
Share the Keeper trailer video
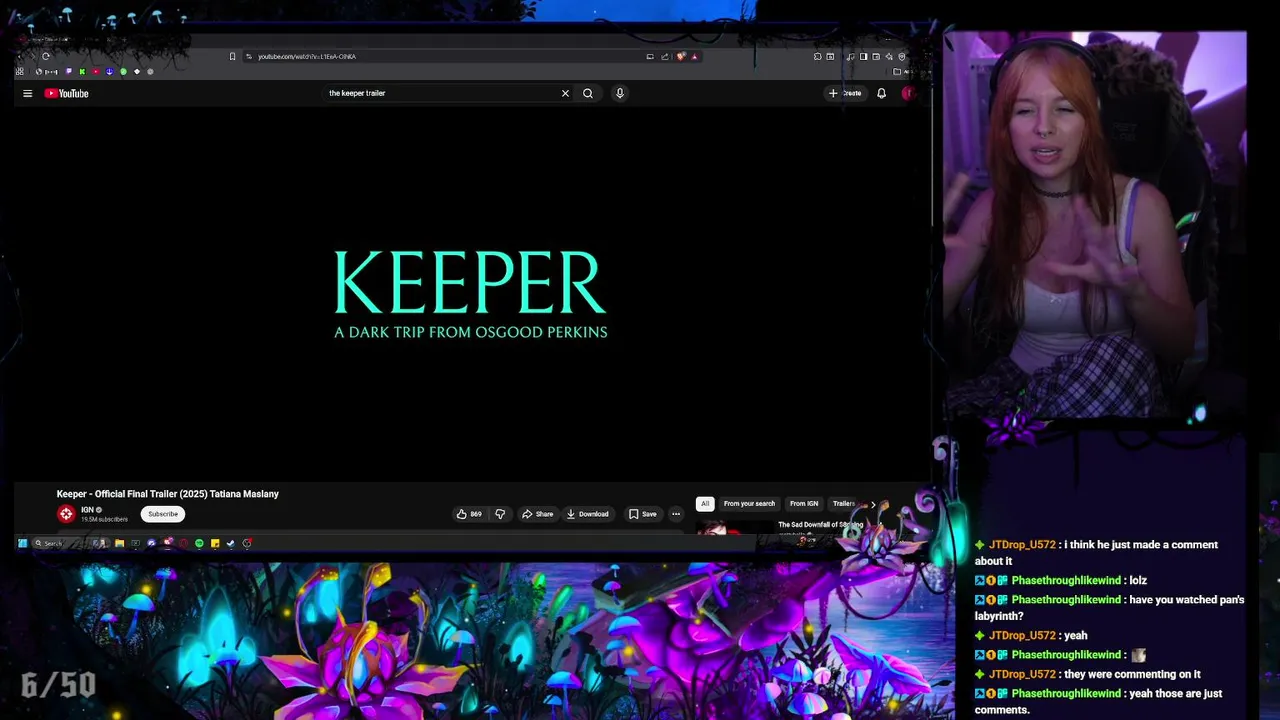point(537,514)
